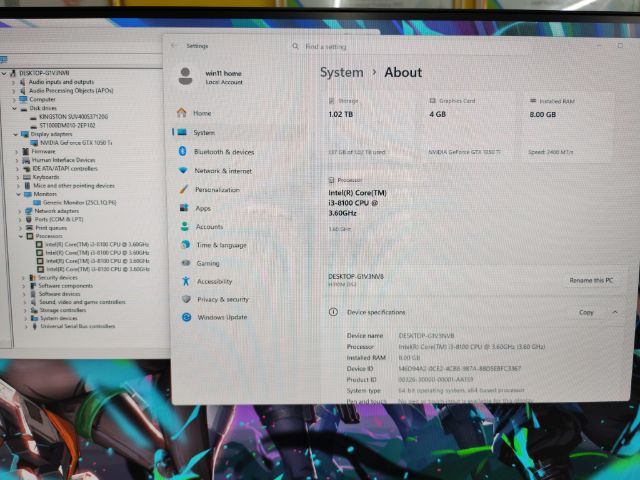Viewport: 640px width, 480px height.
Task: Collapse Disk drives in Device Manager
Action: point(14,108)
